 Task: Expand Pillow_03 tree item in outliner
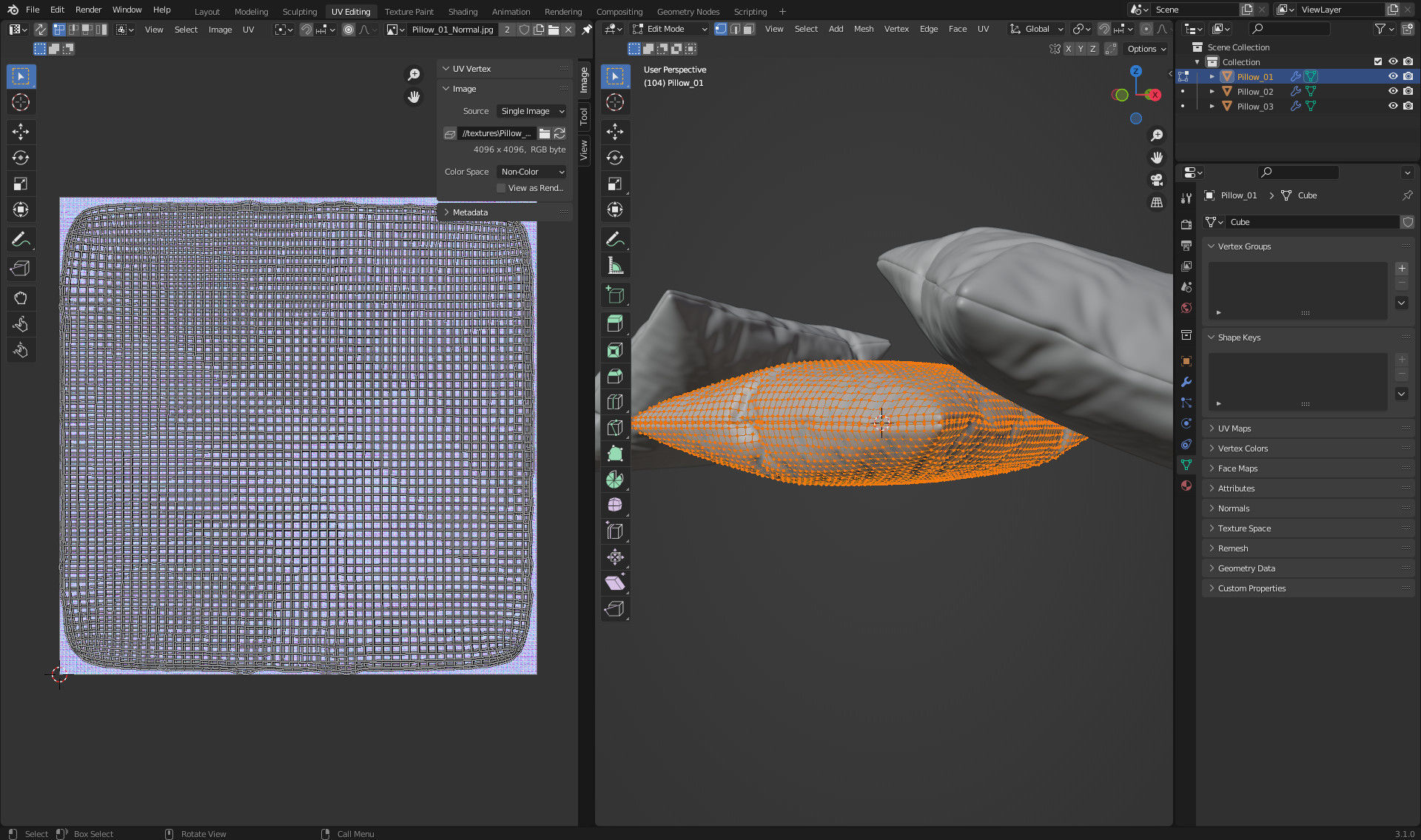[x=1212, y=107]
